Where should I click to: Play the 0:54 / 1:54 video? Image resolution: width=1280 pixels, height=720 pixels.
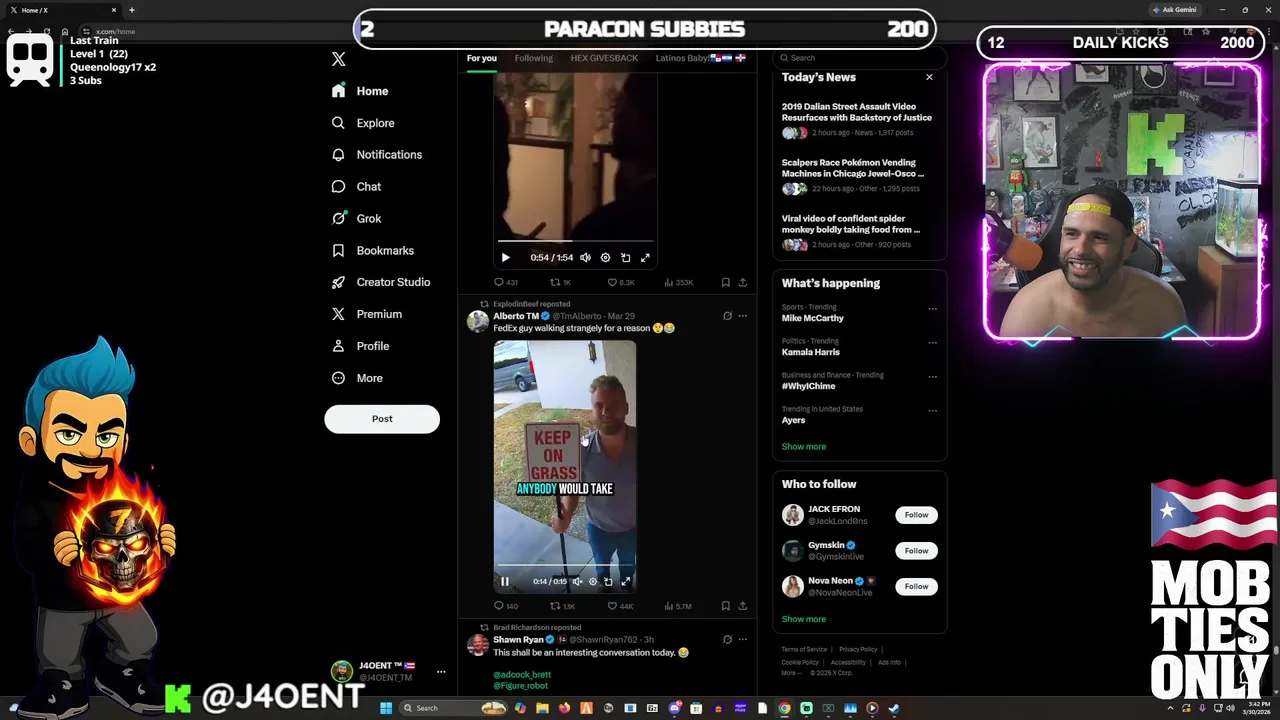[x=505, y=258]
